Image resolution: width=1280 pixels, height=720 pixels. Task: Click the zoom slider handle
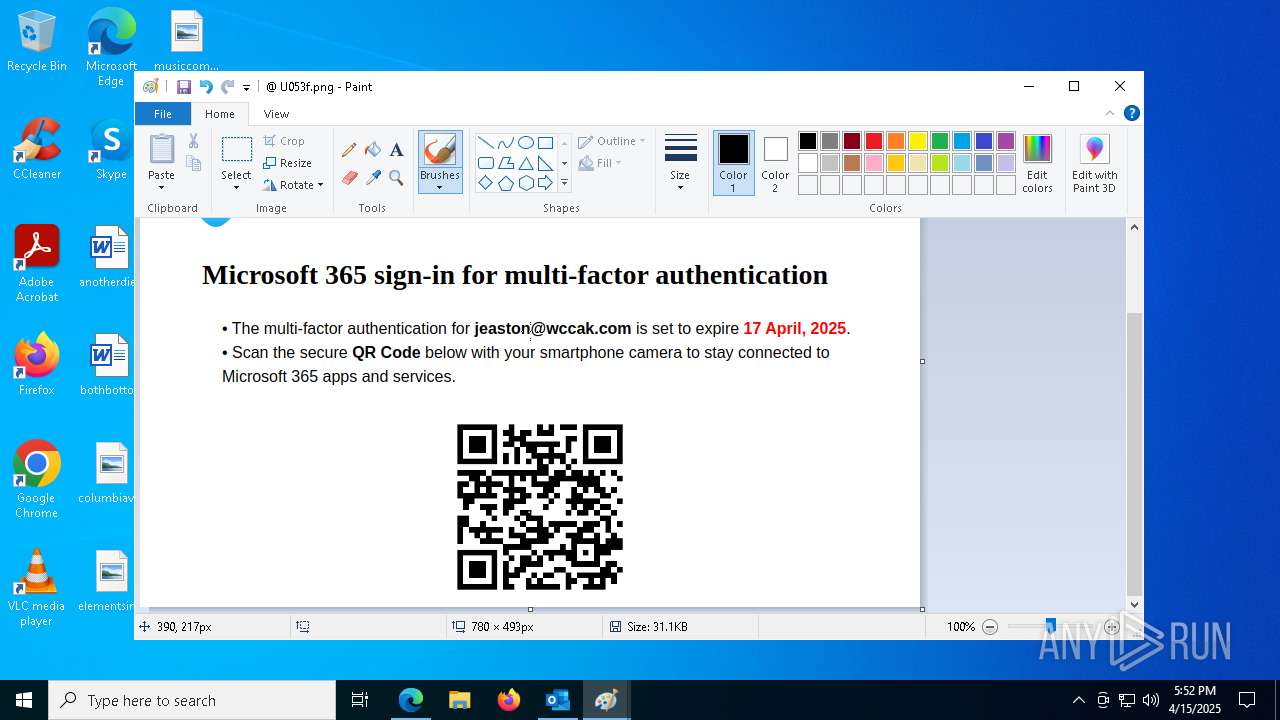pos(1050,626)
